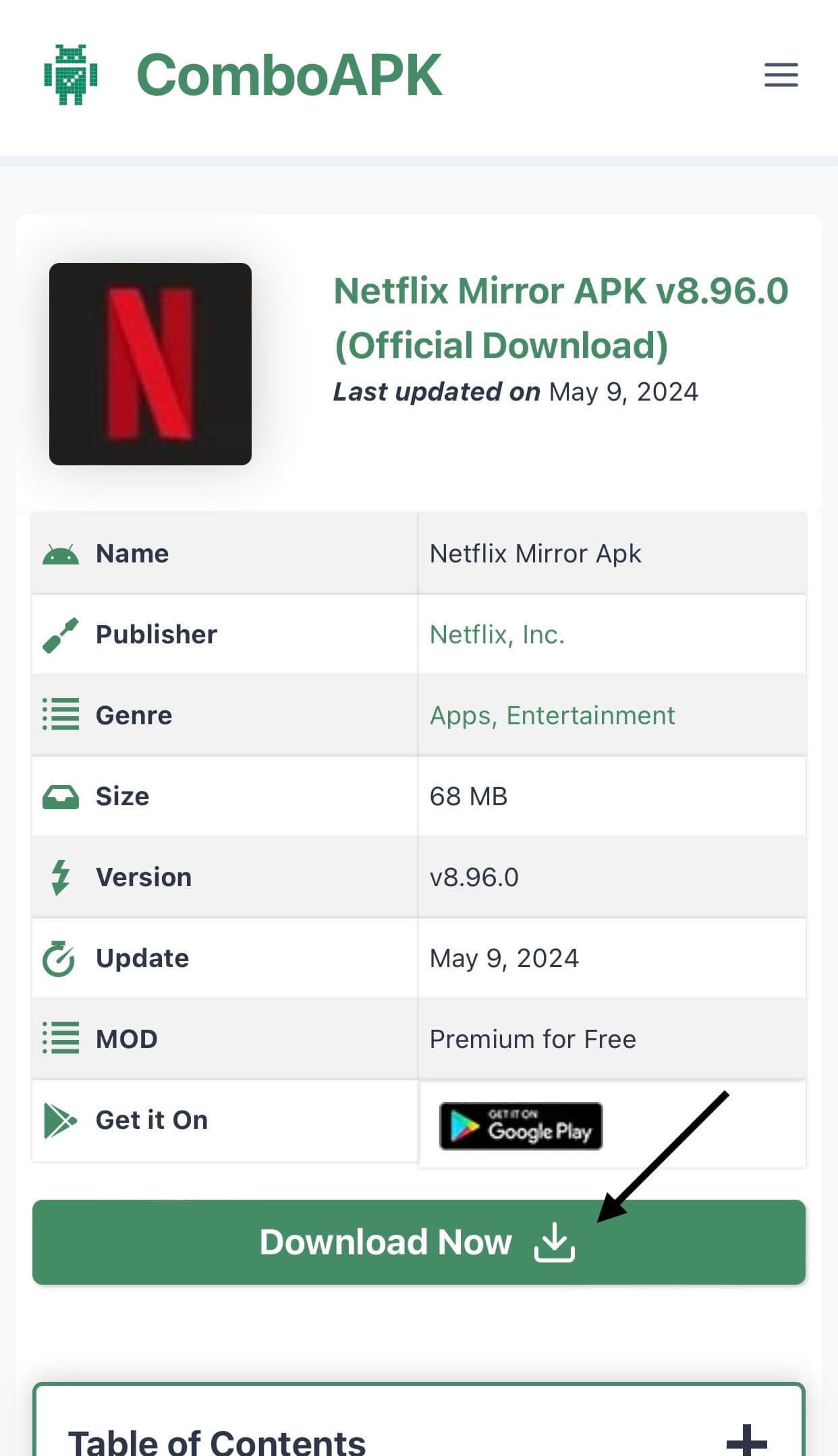This screenshot has width=838, height=1456.
Task: Open the Netflix, Inc. publisher link
Action: click(x=497, y=635)
